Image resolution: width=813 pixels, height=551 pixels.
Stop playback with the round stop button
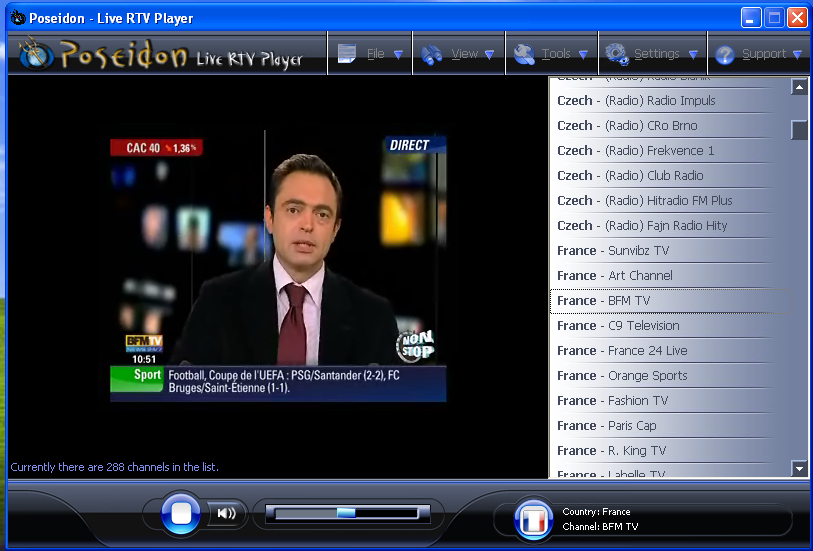181,513
